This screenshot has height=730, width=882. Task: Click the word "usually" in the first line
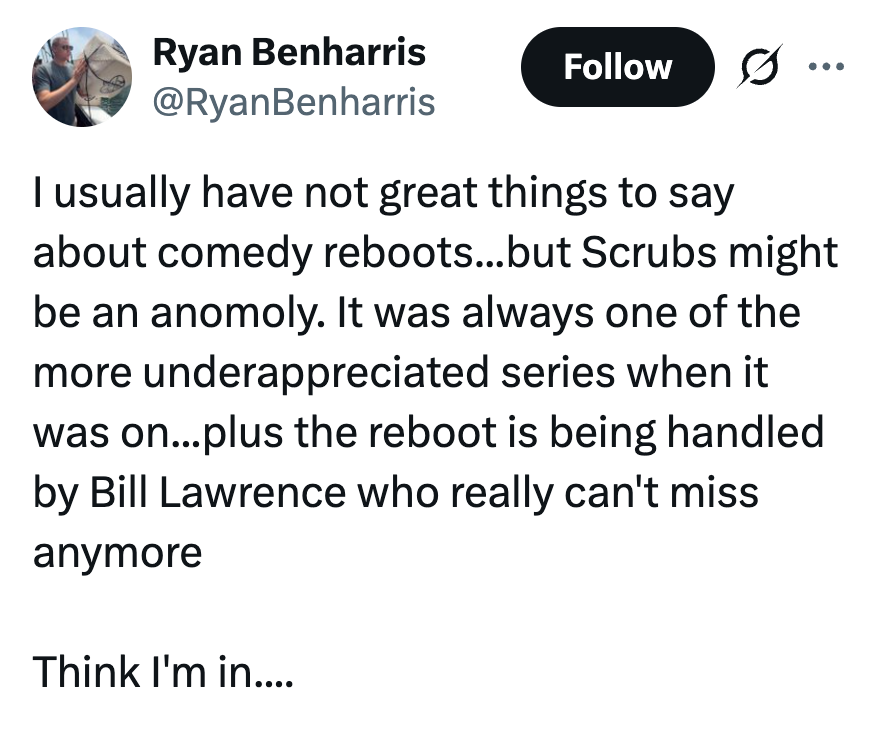click(x=112, y=194)
